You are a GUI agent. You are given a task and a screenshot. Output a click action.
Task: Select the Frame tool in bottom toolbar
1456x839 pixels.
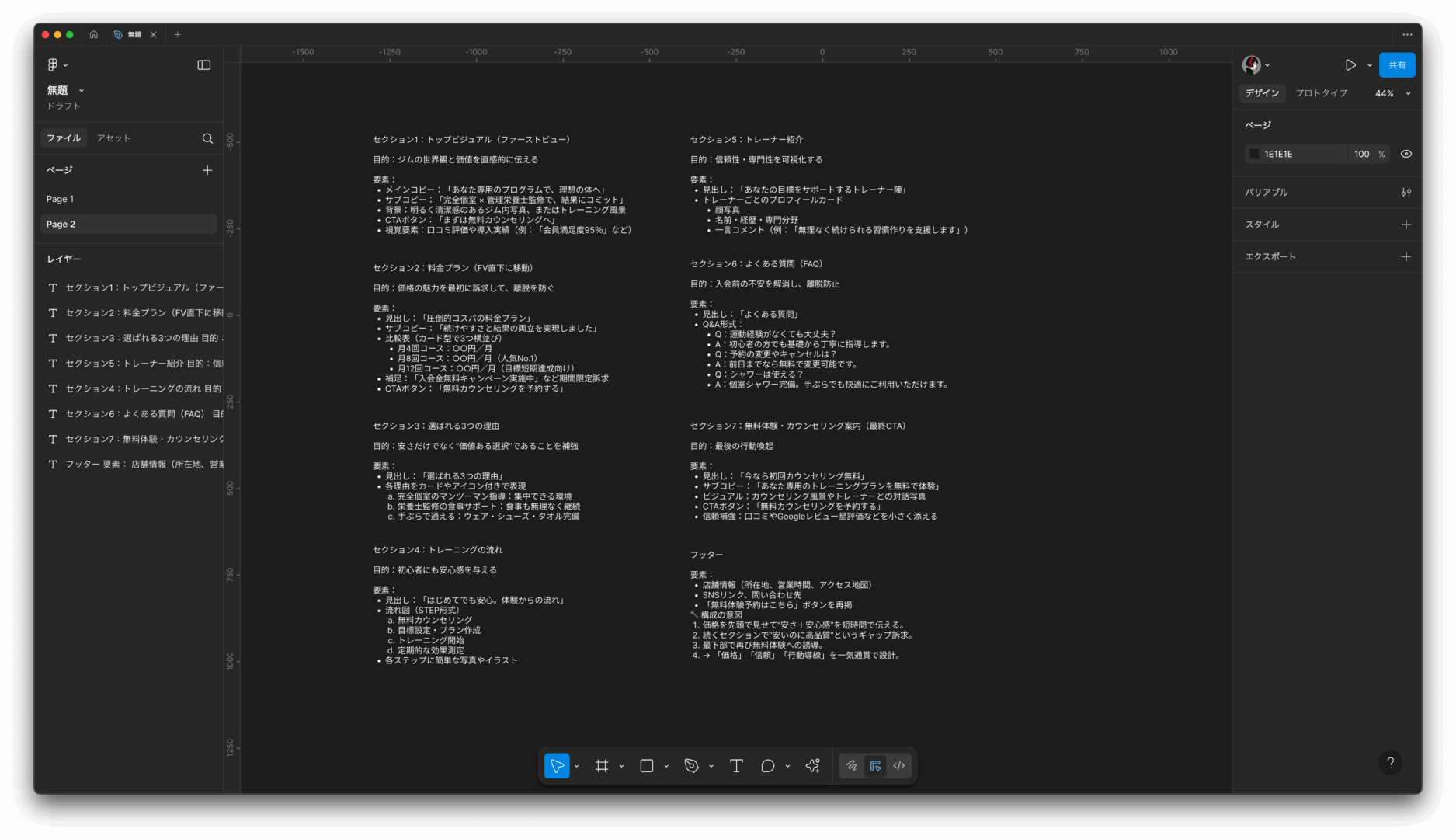(x=602, y=766)
